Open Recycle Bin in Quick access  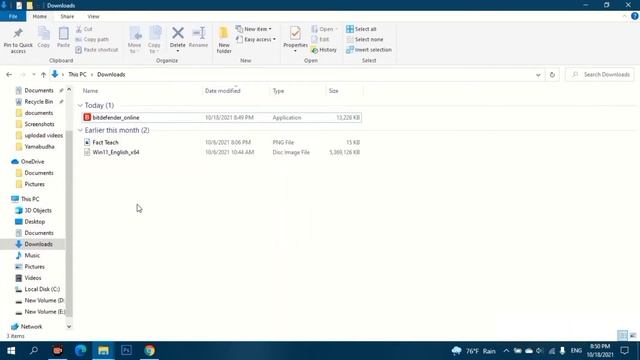click(38, 102)
